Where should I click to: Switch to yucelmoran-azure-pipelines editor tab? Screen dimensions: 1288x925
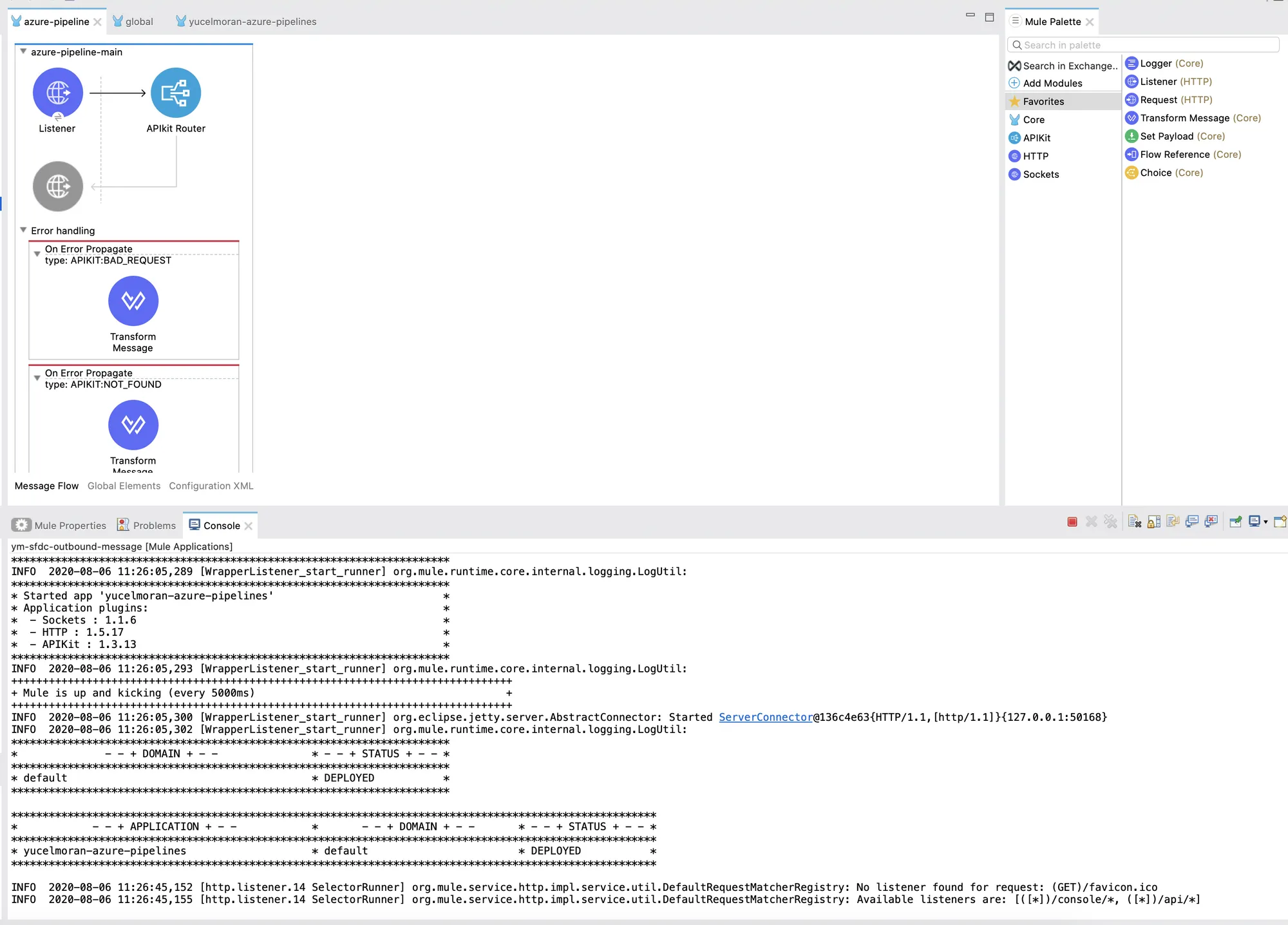coord(246,21)
